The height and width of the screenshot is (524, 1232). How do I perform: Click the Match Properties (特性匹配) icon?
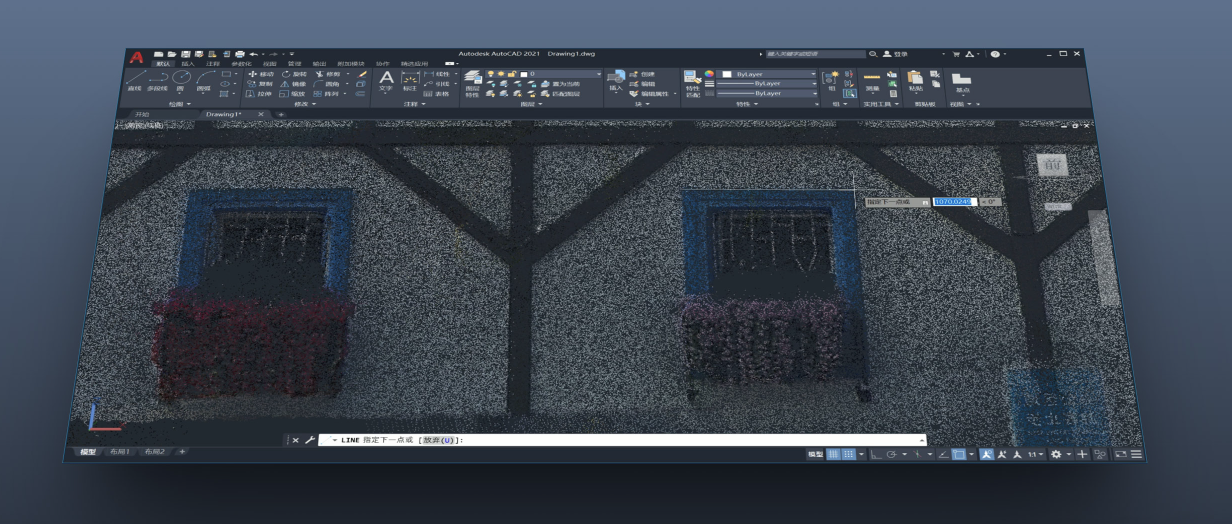pyautogui.click(x=691, y=81)
